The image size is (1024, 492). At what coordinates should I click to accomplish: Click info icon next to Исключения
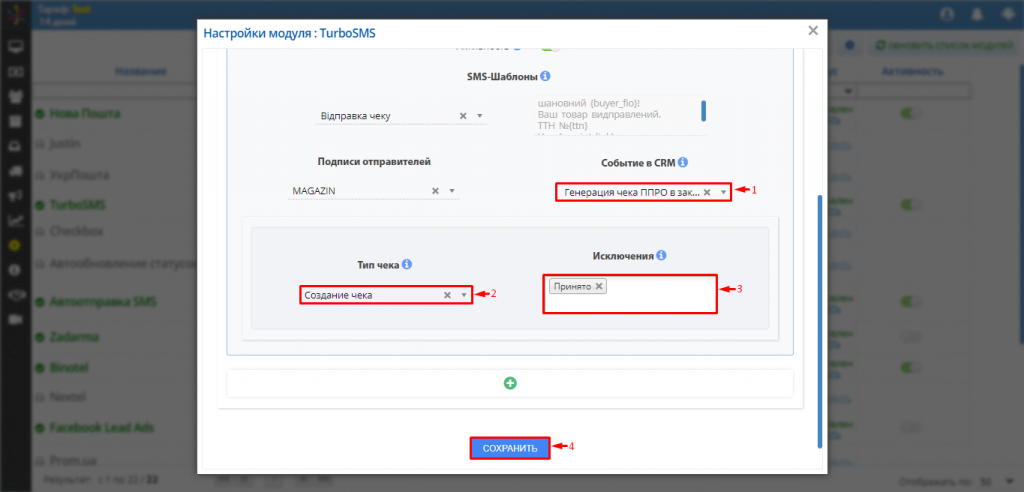pos(662,256)
